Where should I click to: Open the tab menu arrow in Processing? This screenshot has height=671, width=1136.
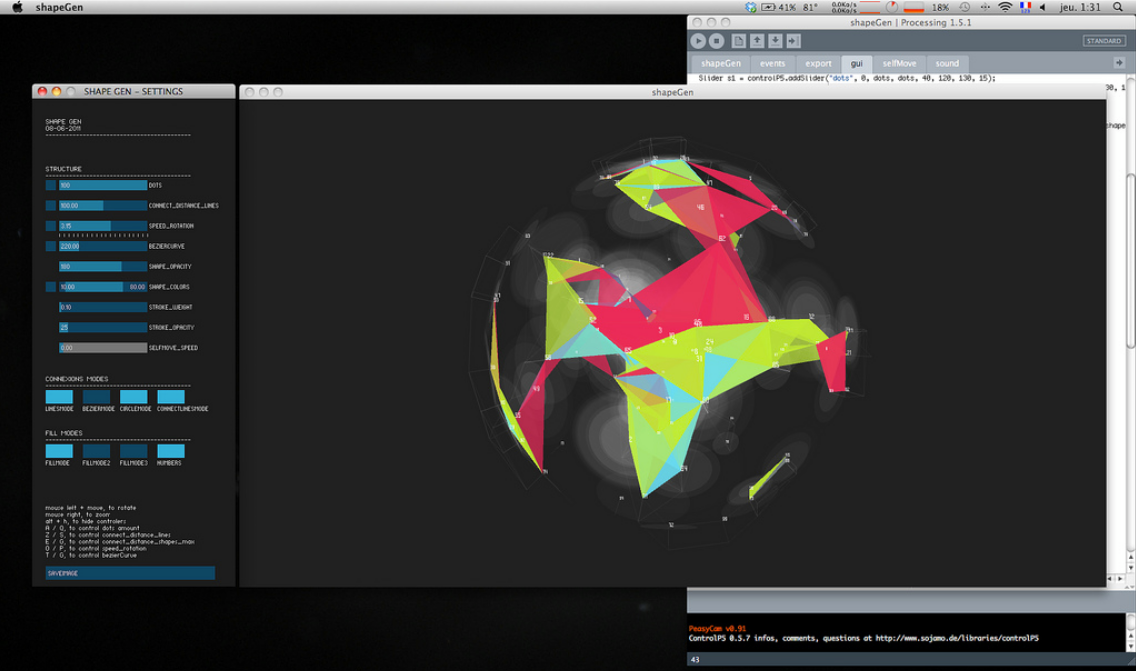[1119, 63]
